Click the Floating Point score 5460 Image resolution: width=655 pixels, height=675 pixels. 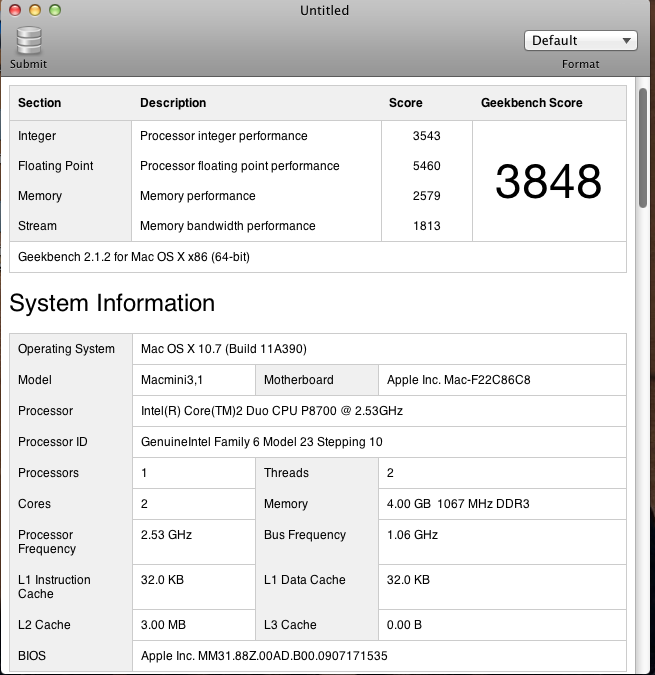[426, 166]
